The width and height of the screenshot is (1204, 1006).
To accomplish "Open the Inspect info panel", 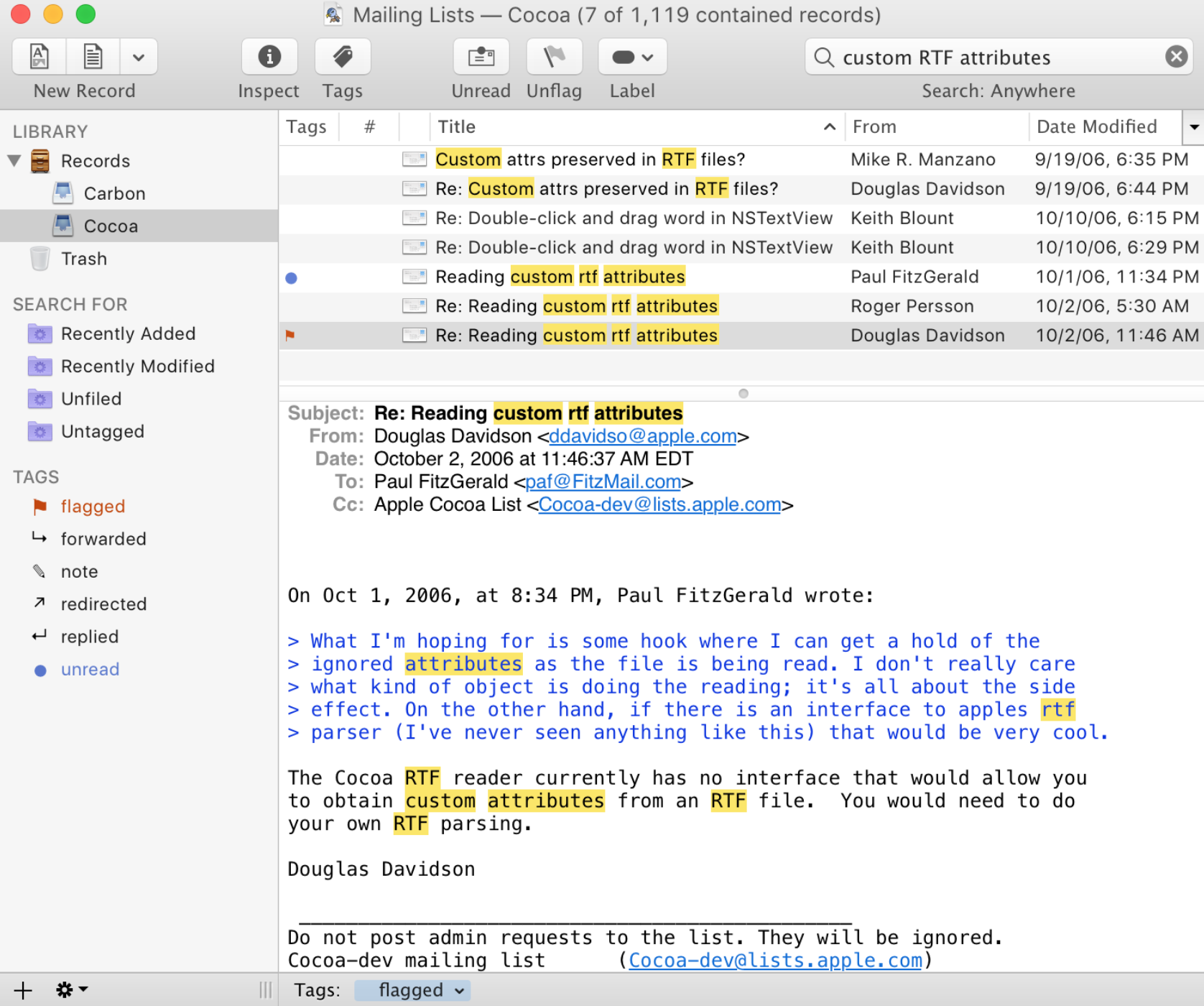I will point(269,56).
